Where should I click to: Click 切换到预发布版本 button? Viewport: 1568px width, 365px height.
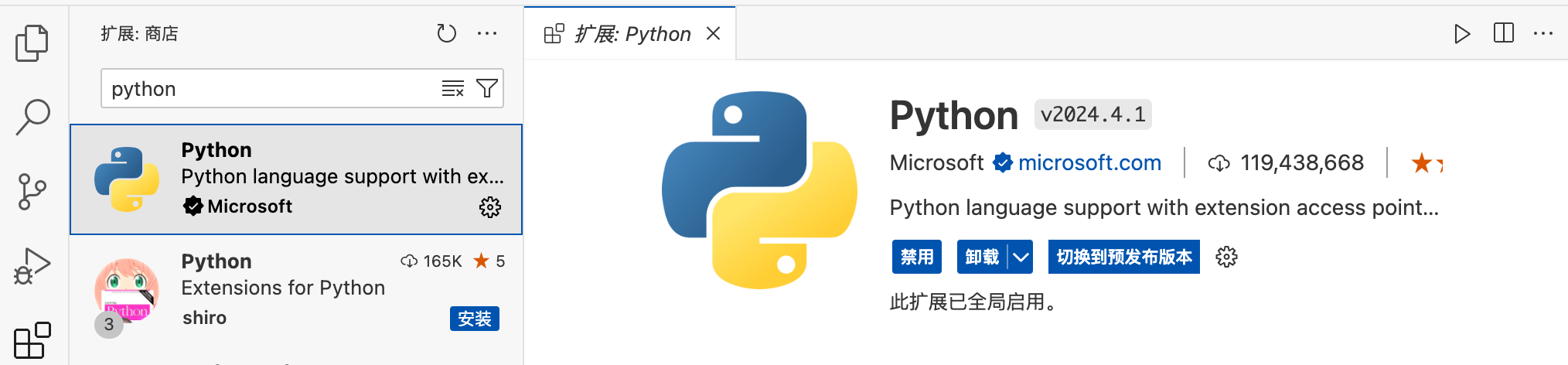(x=1124, y=257)
